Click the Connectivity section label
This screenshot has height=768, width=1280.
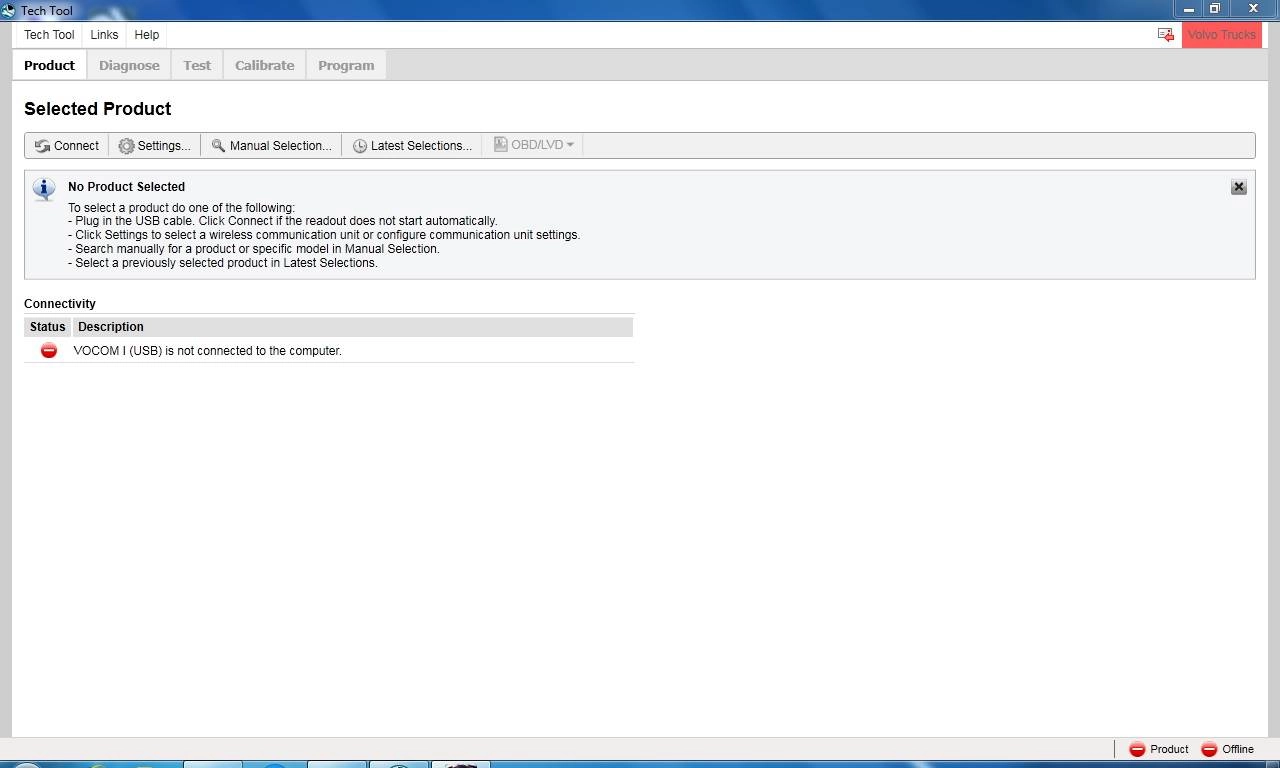point(60,304)
